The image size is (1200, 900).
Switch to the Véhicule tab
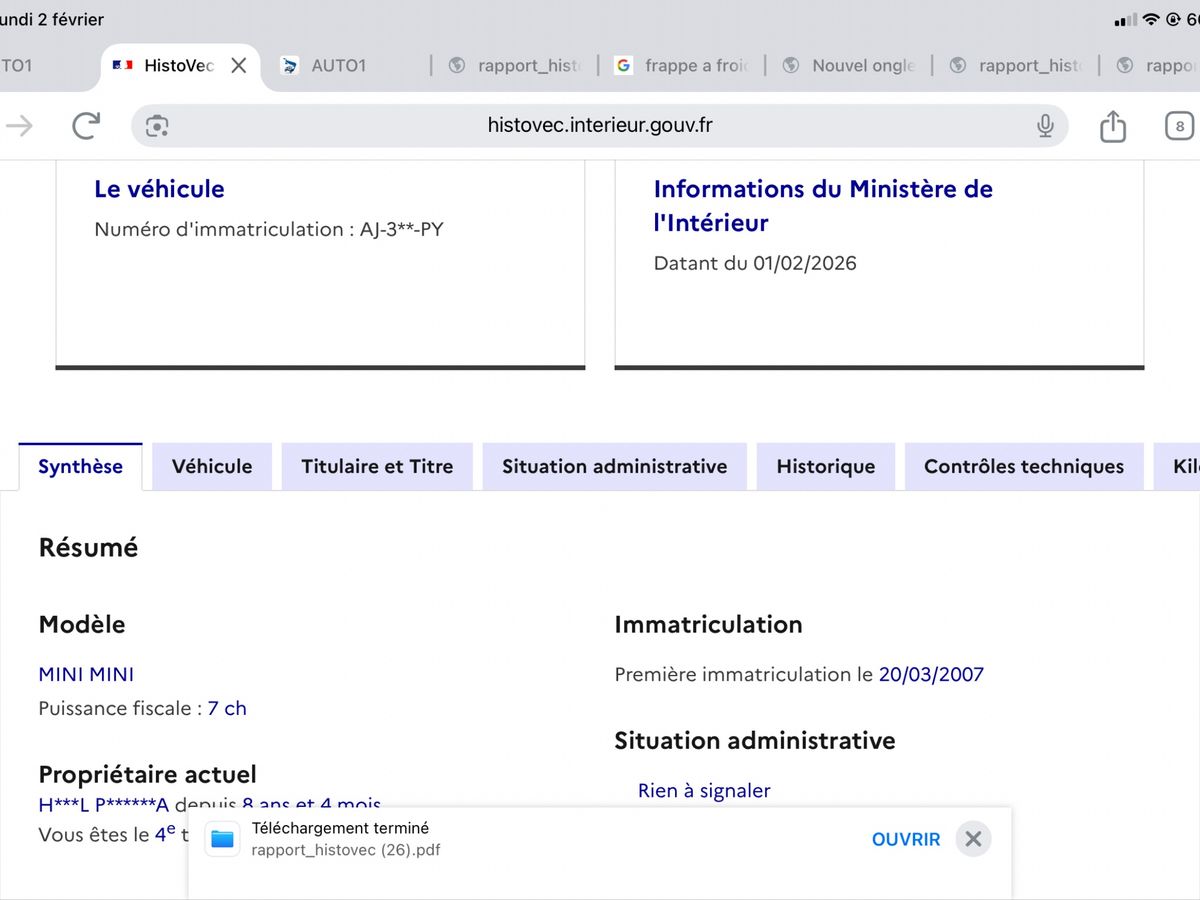coord(212,467)
